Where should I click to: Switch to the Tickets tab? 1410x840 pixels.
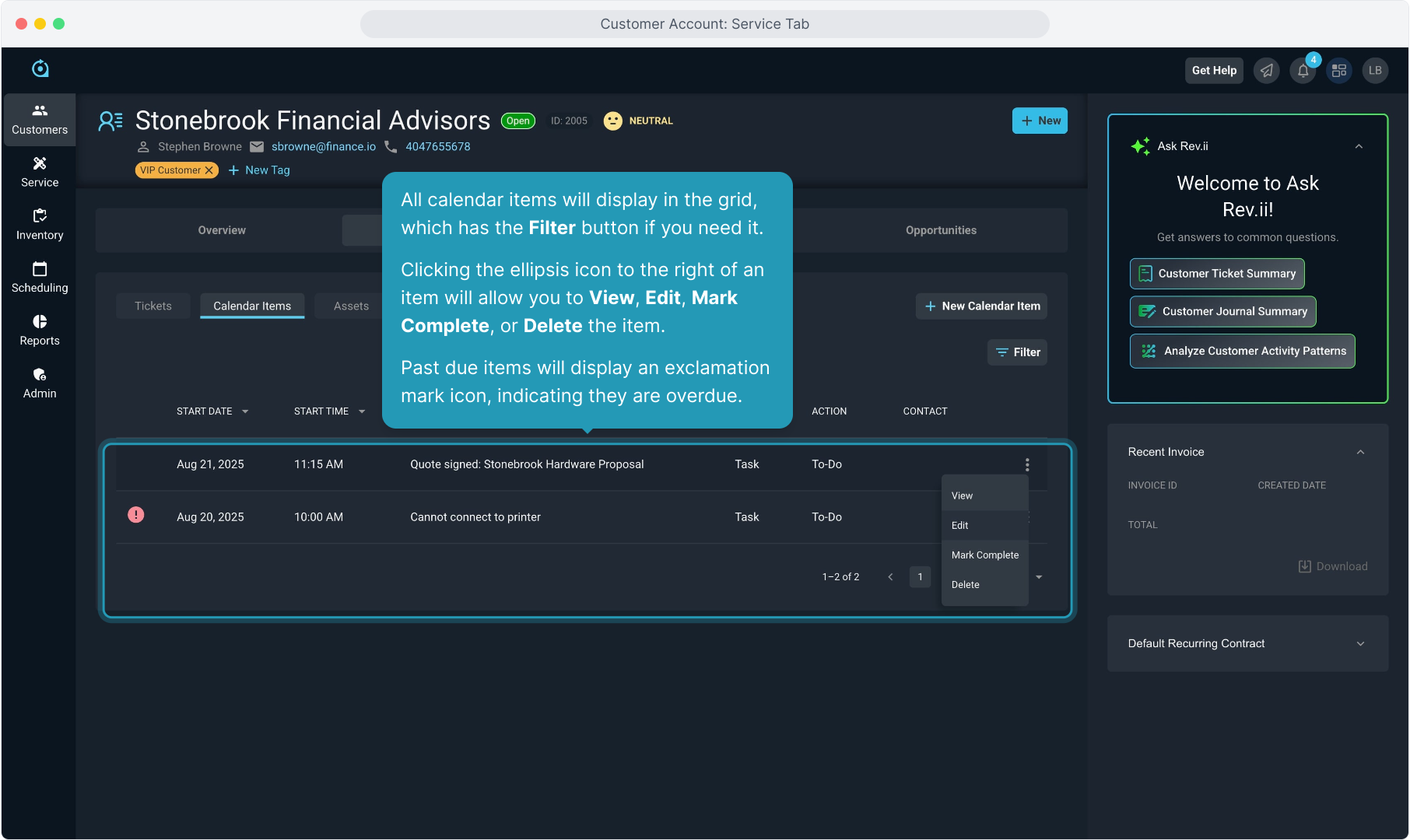point(153,306)
